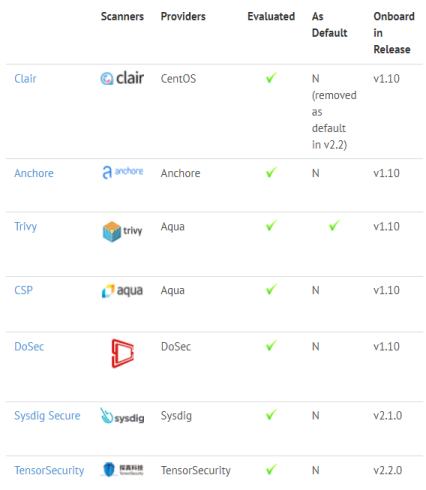This screenshot has width=426, height=490.
Task: Click the Trivy As Default green checkmark
Action: tap(334, 226)
